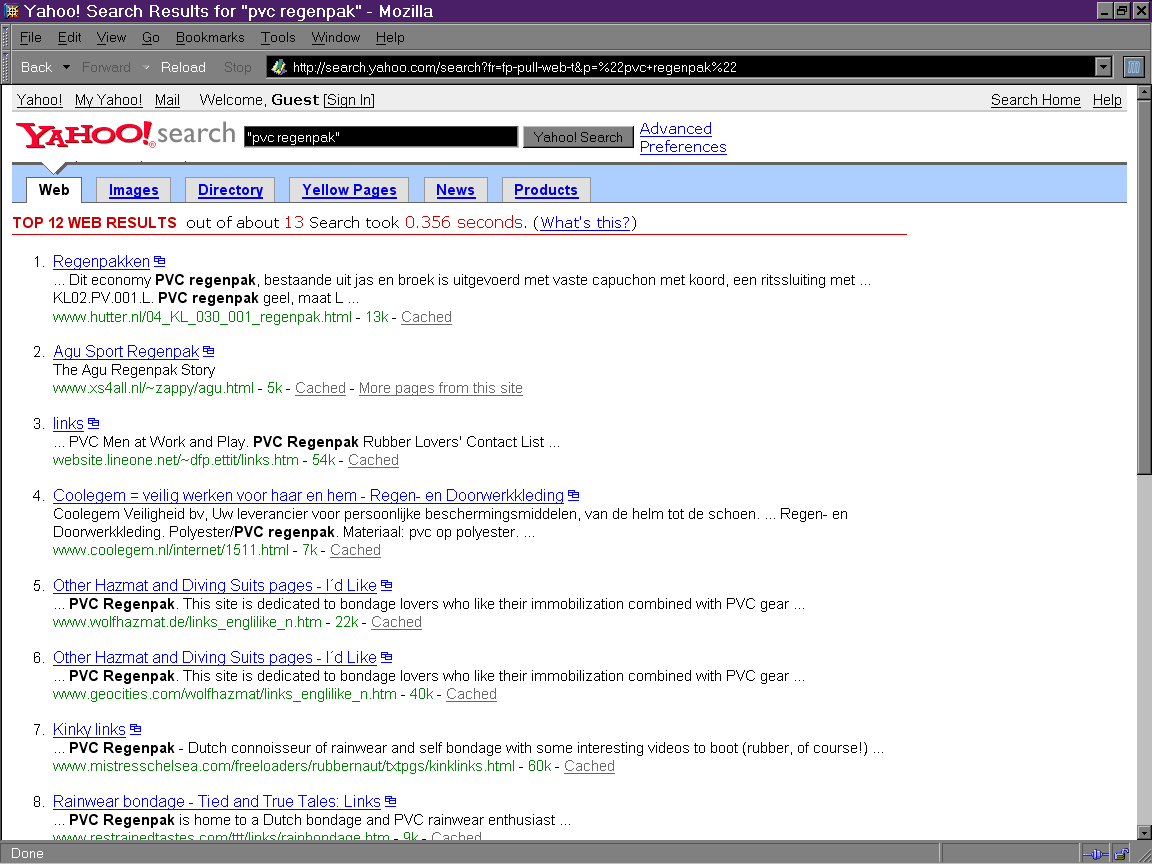Open new-window icon beside Kinky links
The height and width of the screenshot is (864, 1152).
tap(135, 730)
